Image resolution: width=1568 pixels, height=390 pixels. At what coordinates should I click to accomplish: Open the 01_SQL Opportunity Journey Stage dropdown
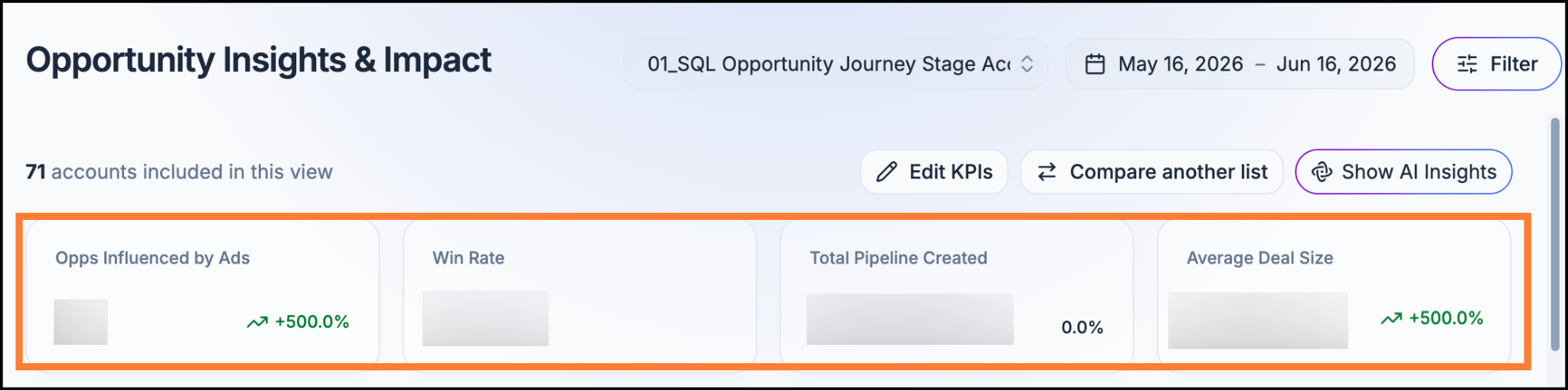[x=835, y=64]
